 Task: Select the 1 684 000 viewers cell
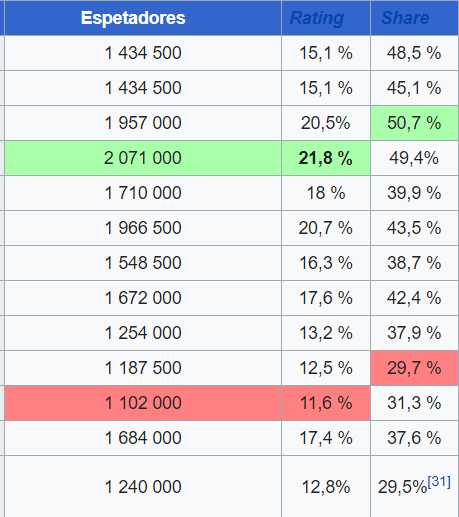[143, 438]
